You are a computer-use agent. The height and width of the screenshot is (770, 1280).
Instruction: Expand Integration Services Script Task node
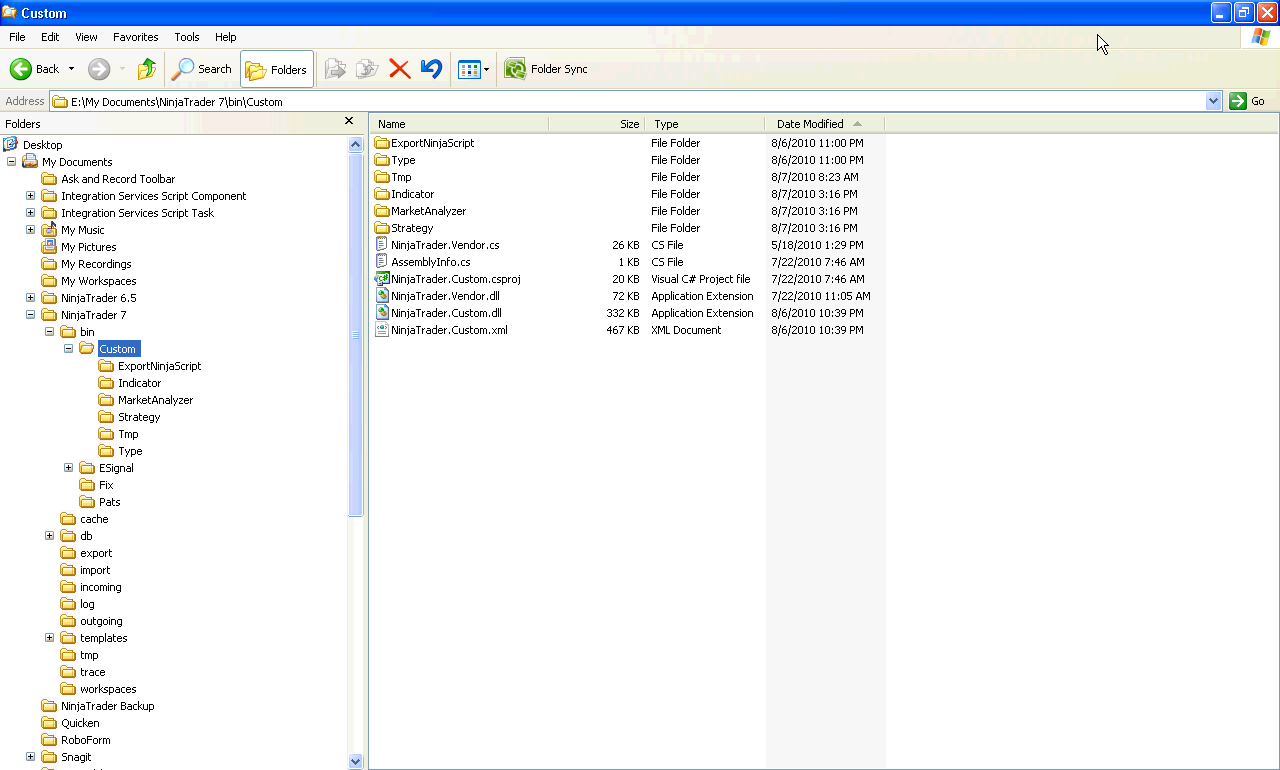(x=31, y=213)
